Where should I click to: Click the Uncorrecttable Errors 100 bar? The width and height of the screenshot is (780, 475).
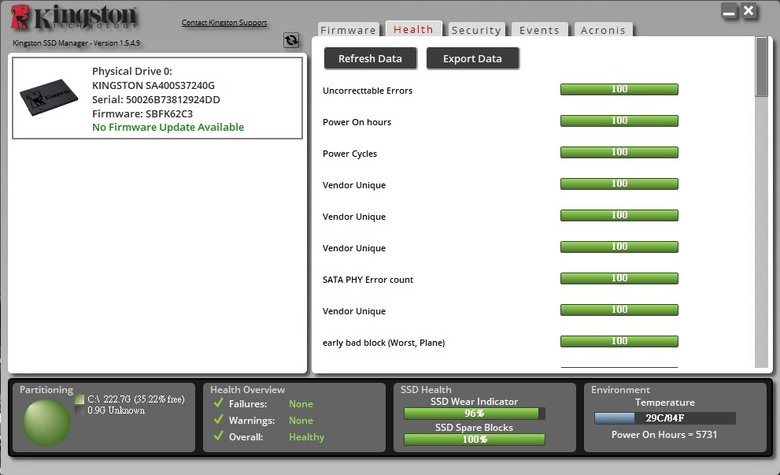pyautogui.click(x=619, y=89)
